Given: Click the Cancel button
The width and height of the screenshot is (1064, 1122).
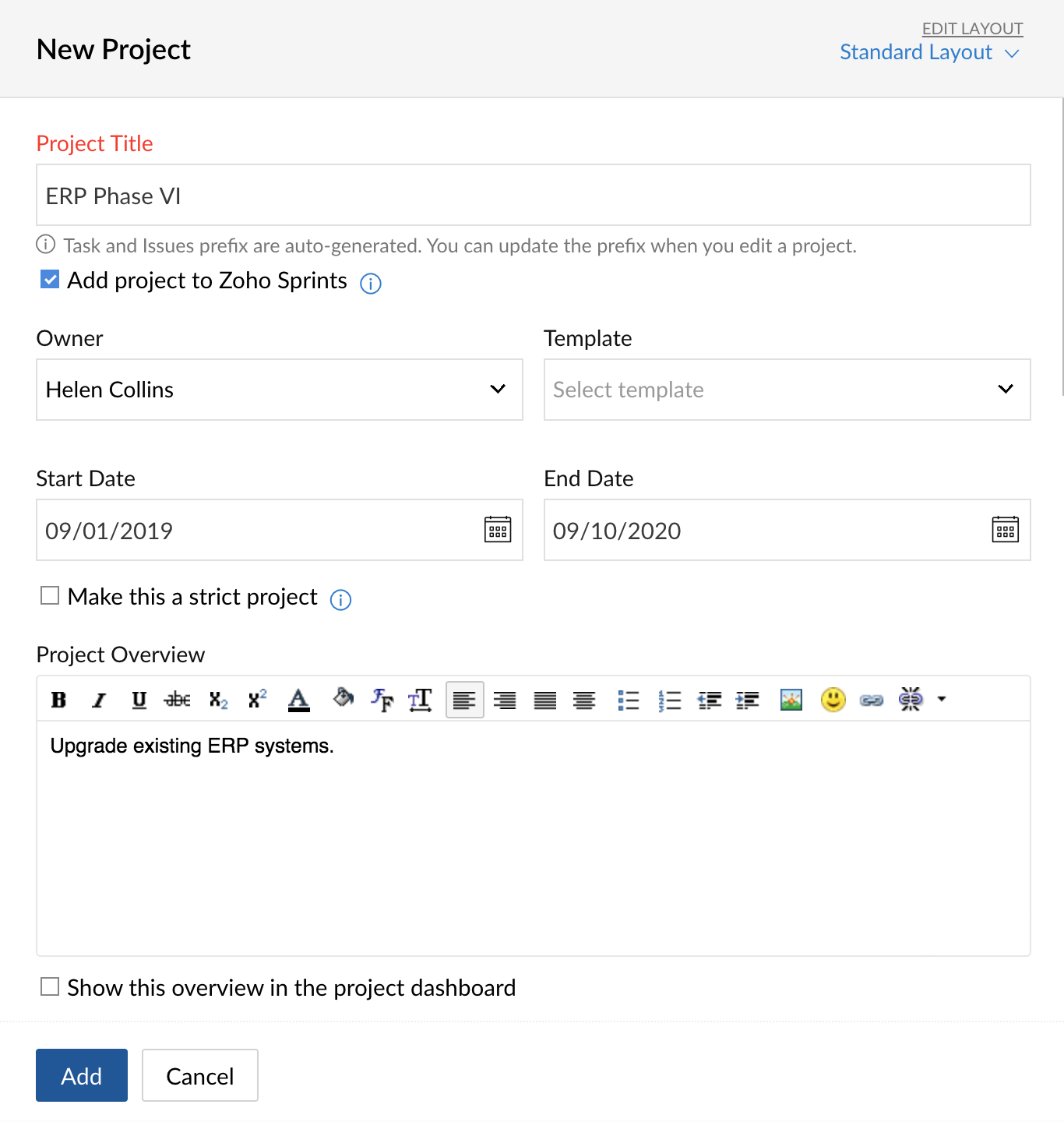Looking at the screenshot, I should coord(200,1075).
